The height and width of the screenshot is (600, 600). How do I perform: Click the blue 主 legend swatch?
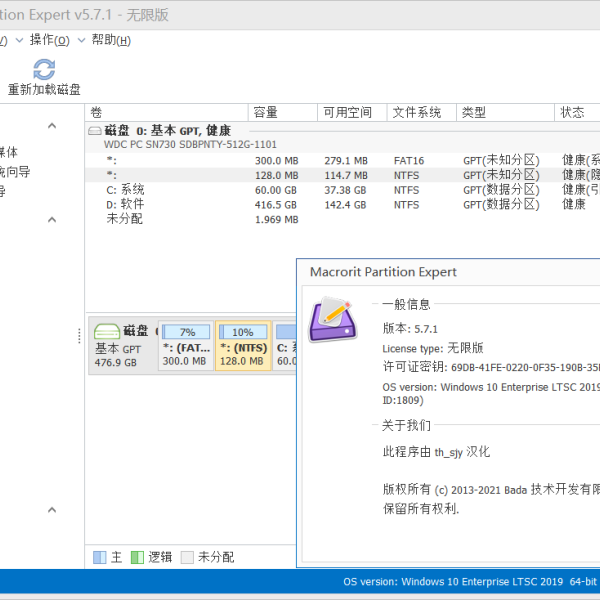pos(100,557)
